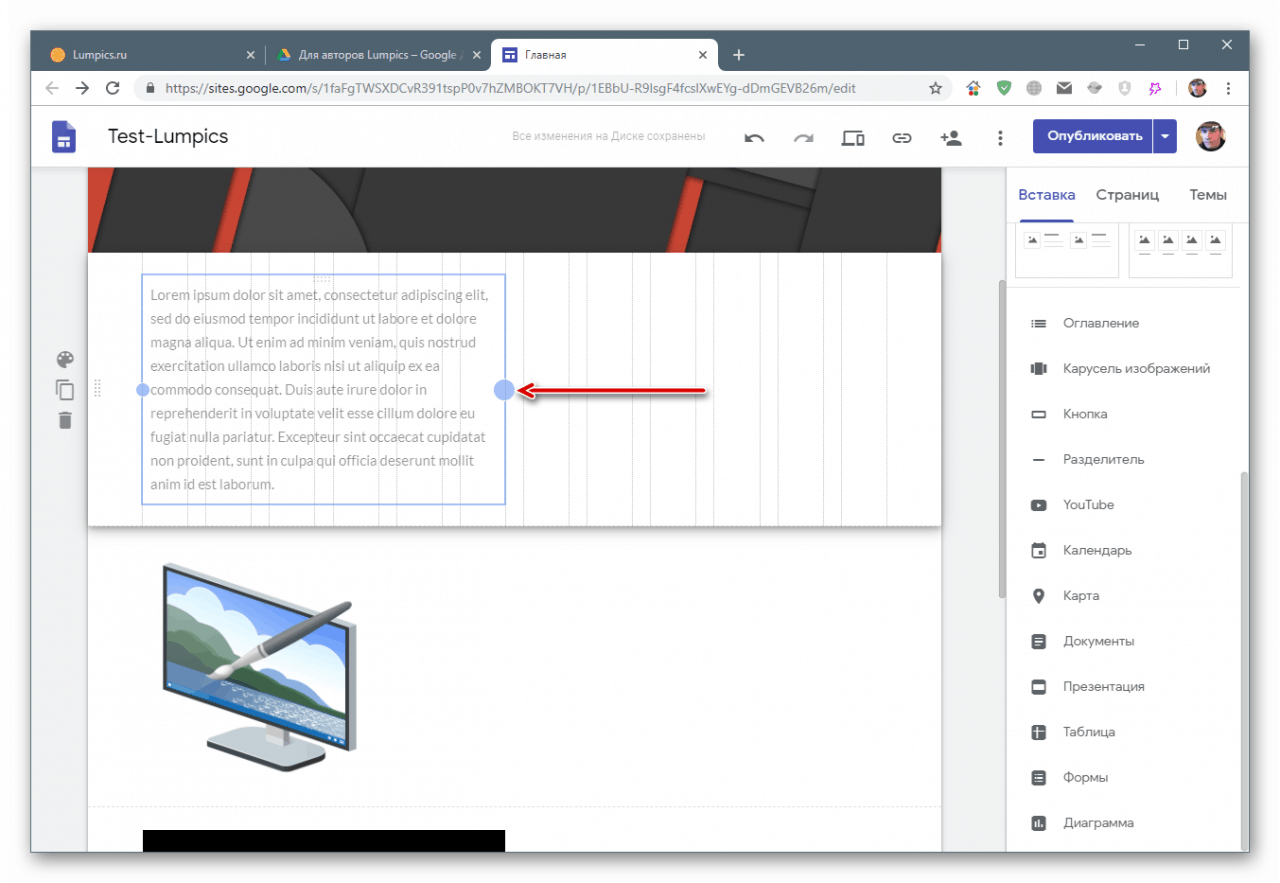Redo the last change

[x=804, y=138]
